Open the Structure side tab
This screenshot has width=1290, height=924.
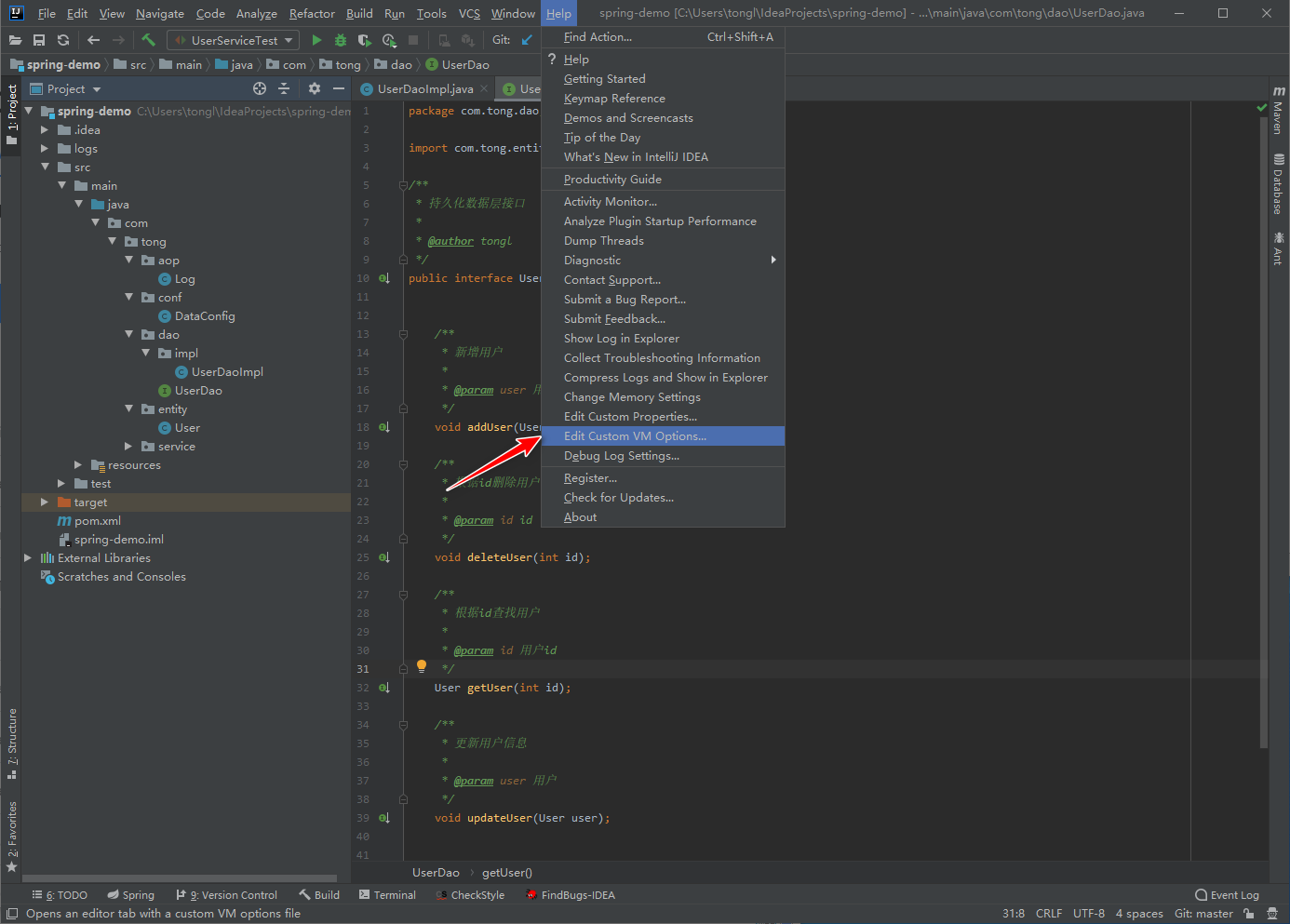tap(12, 743)
